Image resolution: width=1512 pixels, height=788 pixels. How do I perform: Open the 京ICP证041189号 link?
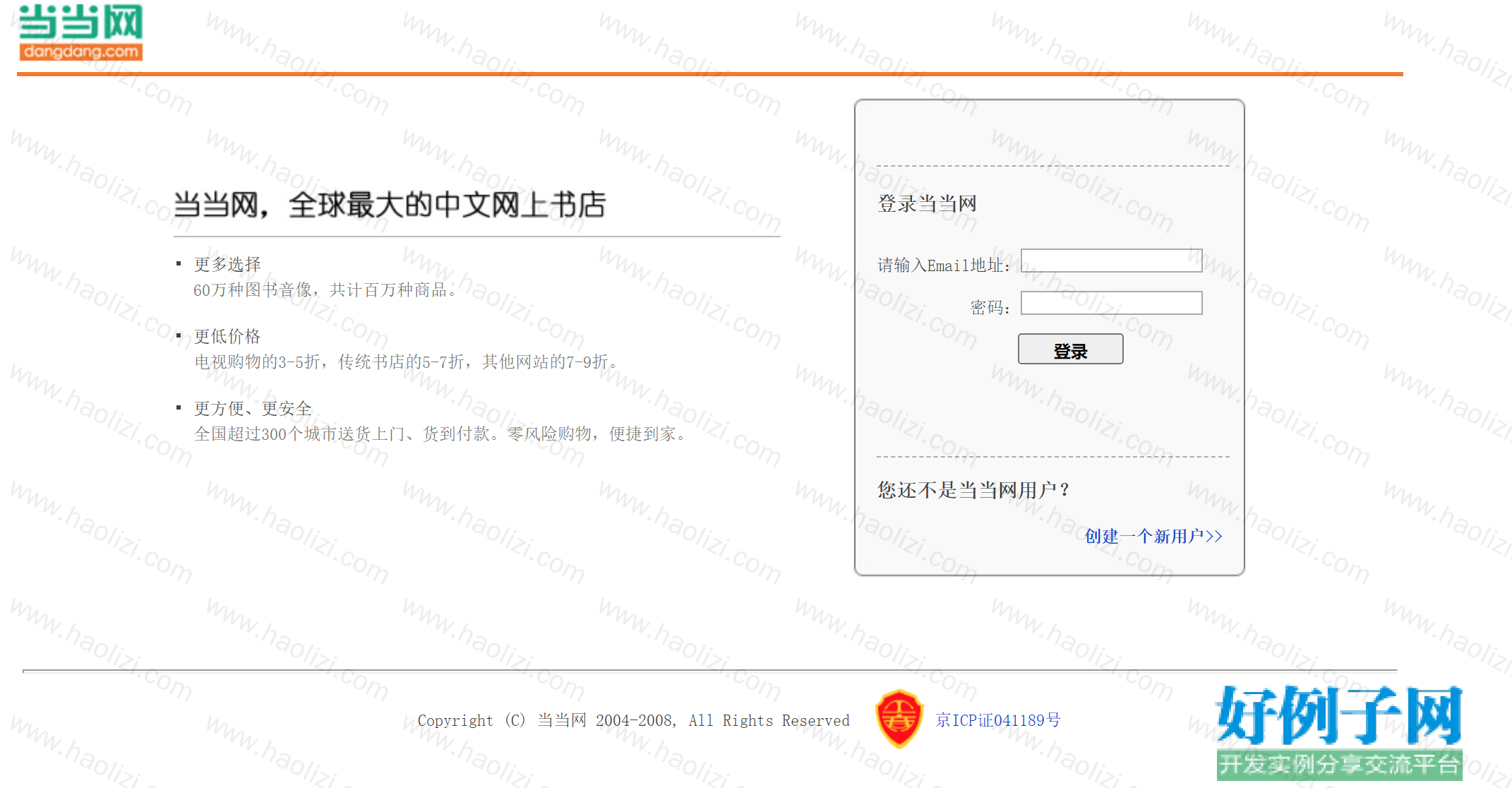(998, 720)
